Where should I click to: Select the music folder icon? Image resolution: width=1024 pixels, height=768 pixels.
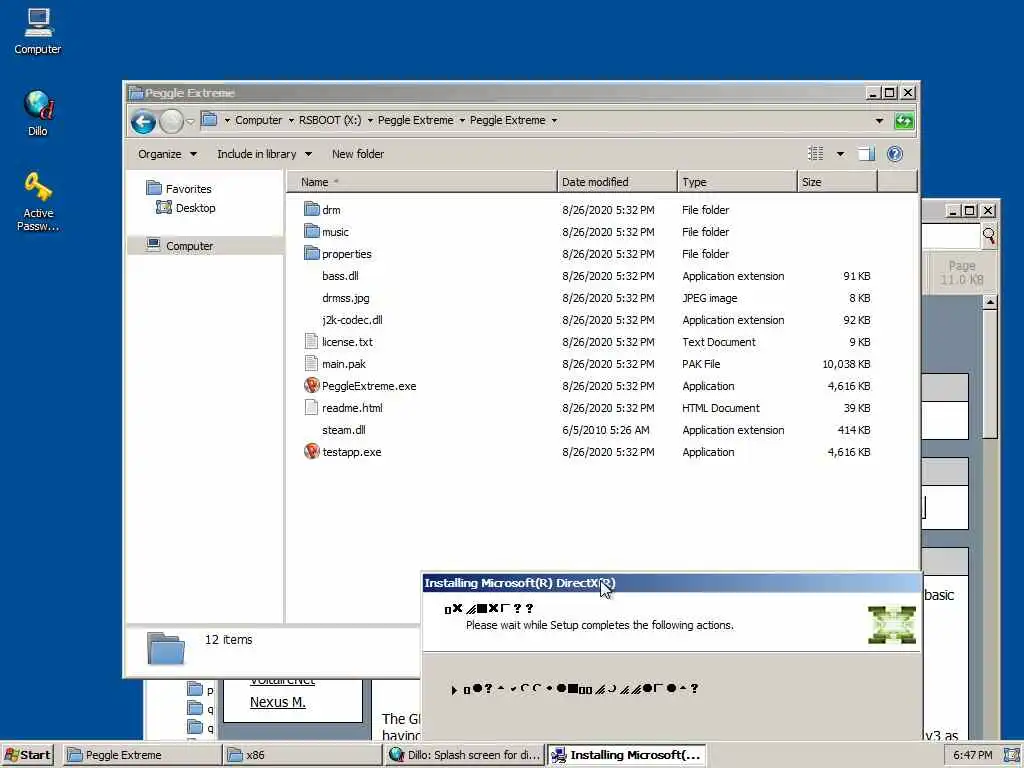point(312,231)
